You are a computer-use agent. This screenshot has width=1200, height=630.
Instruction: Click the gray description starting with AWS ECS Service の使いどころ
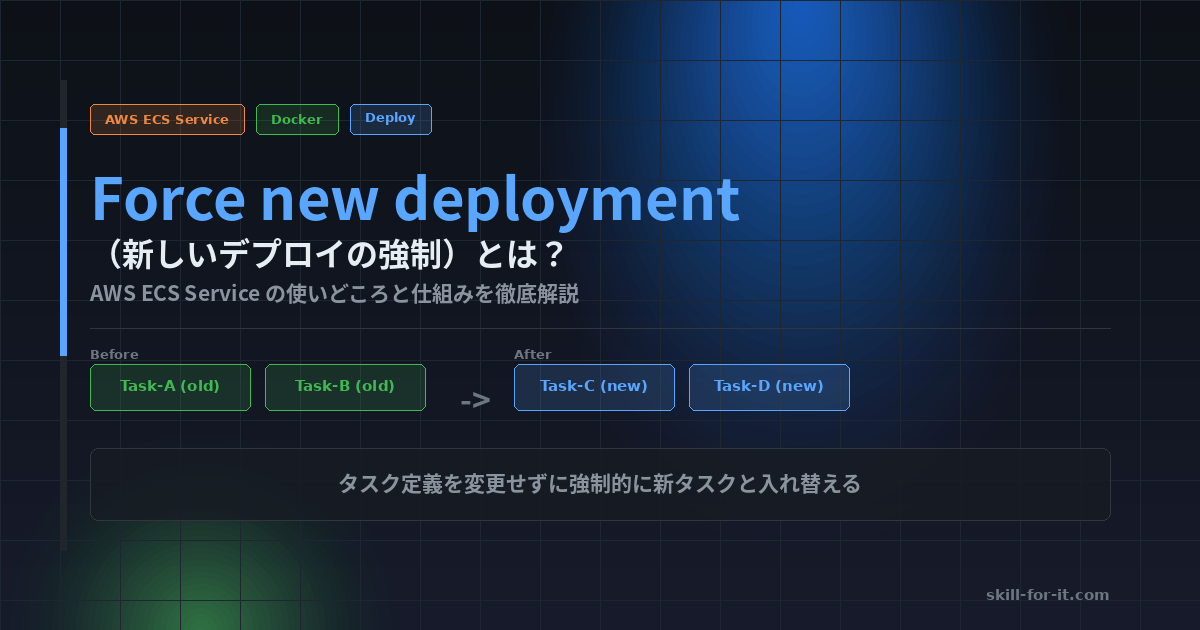[334, 294]
